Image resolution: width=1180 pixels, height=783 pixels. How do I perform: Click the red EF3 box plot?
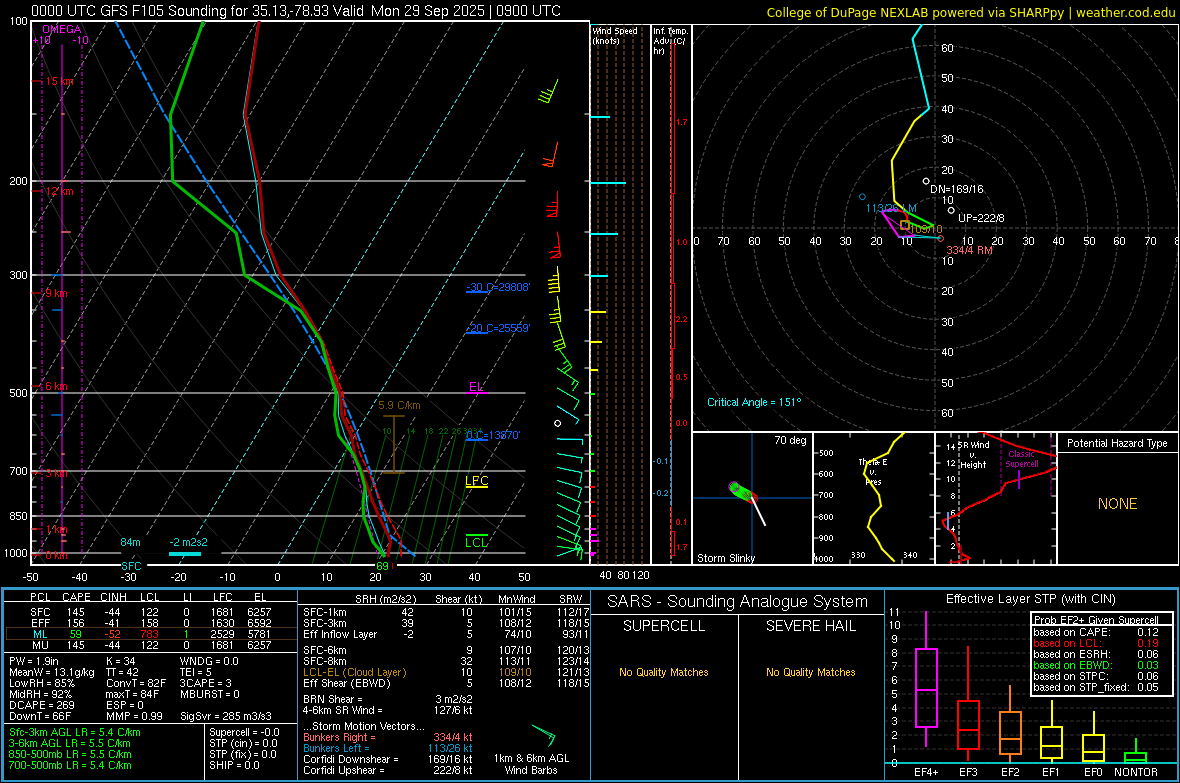tap(968, 705)
